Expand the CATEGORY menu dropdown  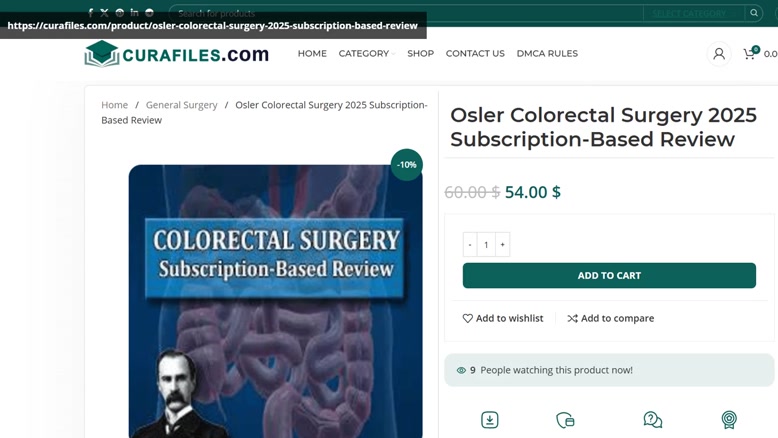coord(367,54)
